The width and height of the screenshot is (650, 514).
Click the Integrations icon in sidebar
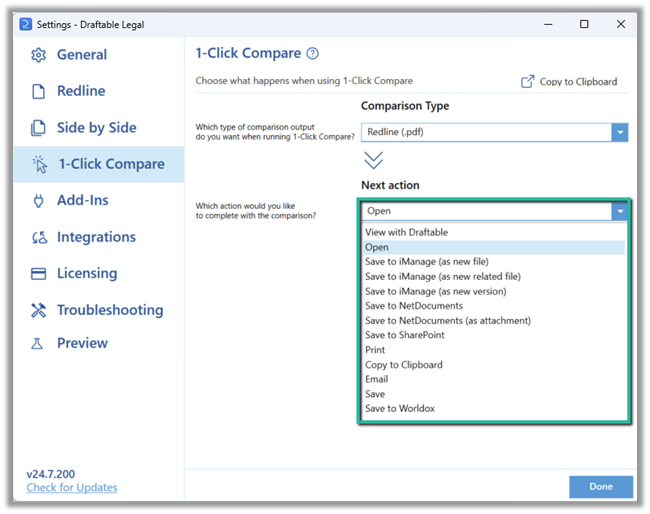[x=39, y=237]
